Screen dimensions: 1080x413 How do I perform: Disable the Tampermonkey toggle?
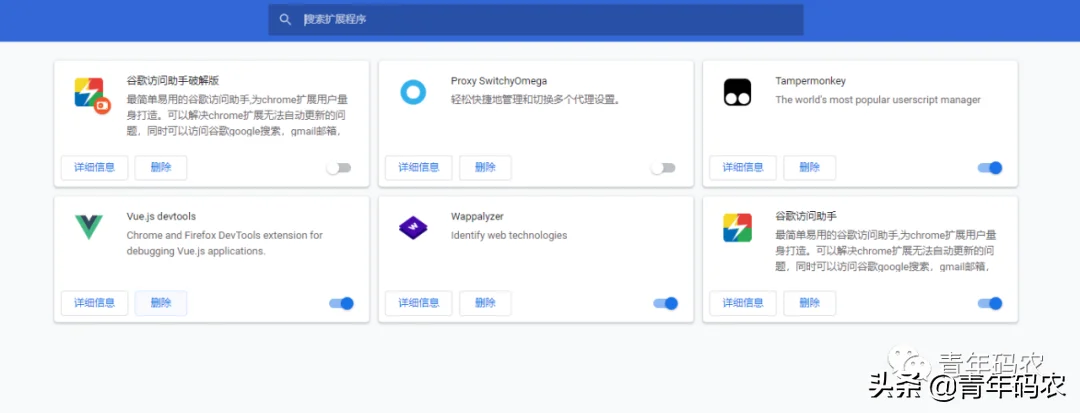(990, 168)
